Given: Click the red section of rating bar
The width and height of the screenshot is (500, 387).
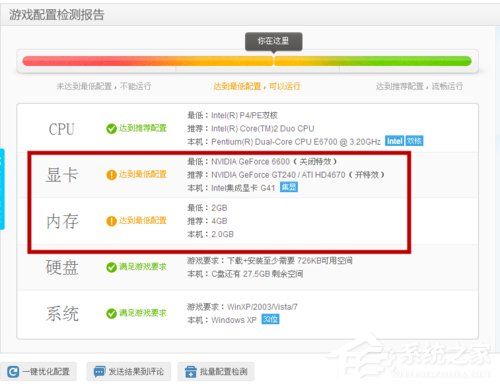Looking at the screenshot, I should 83,61.
